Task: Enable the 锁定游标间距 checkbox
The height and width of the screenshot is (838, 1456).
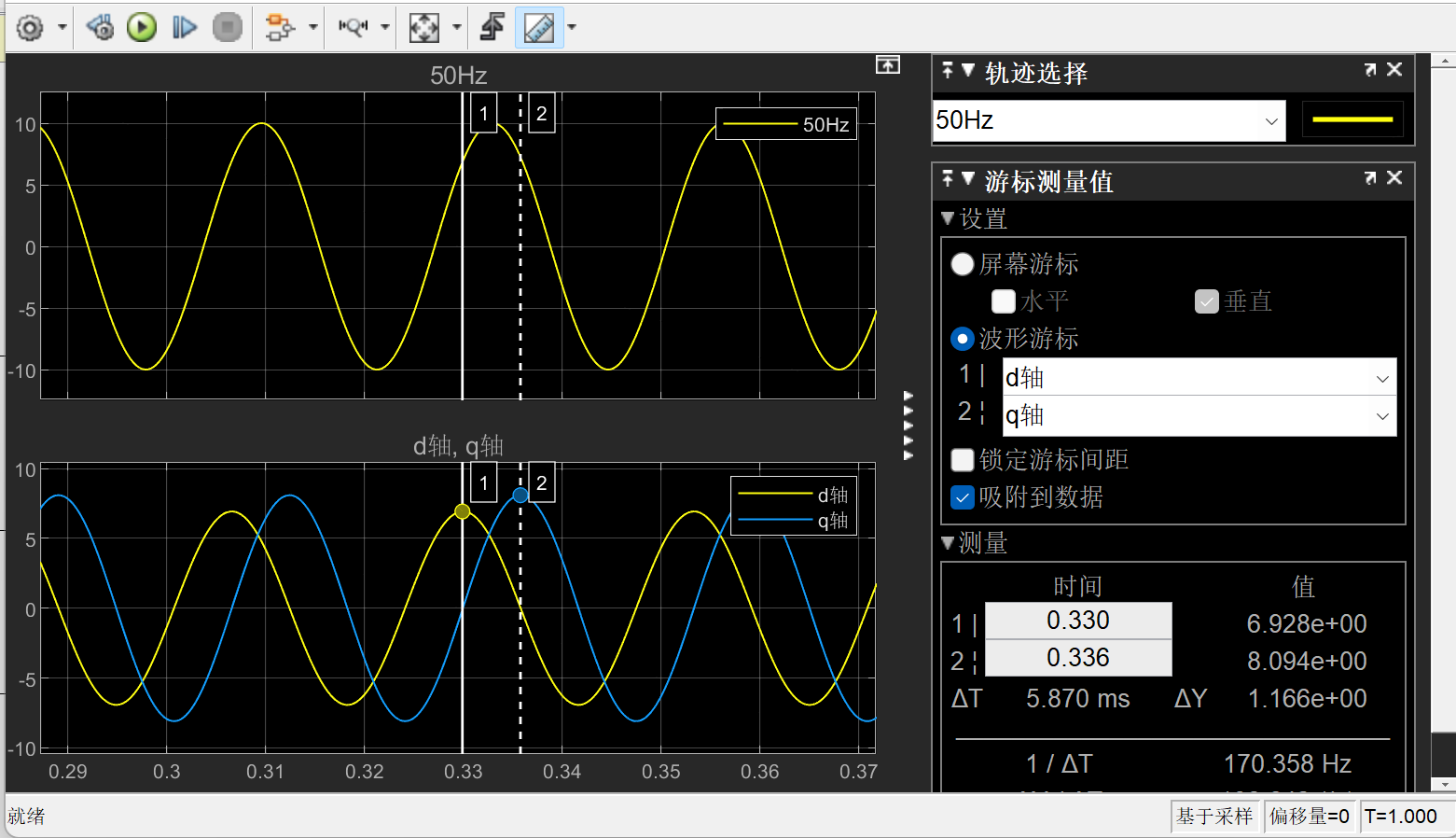Action: pos(963,460)
